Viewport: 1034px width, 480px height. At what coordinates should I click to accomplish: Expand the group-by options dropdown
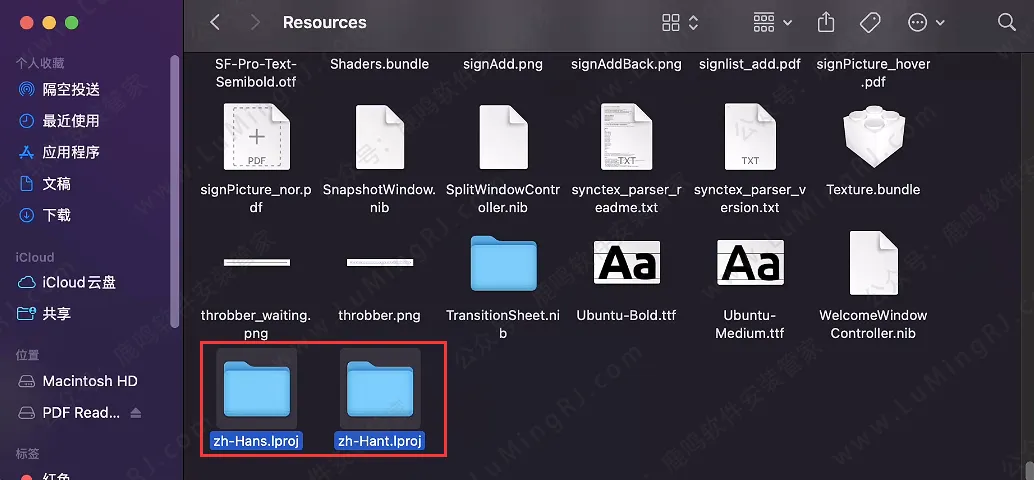(x=772, y=22)
